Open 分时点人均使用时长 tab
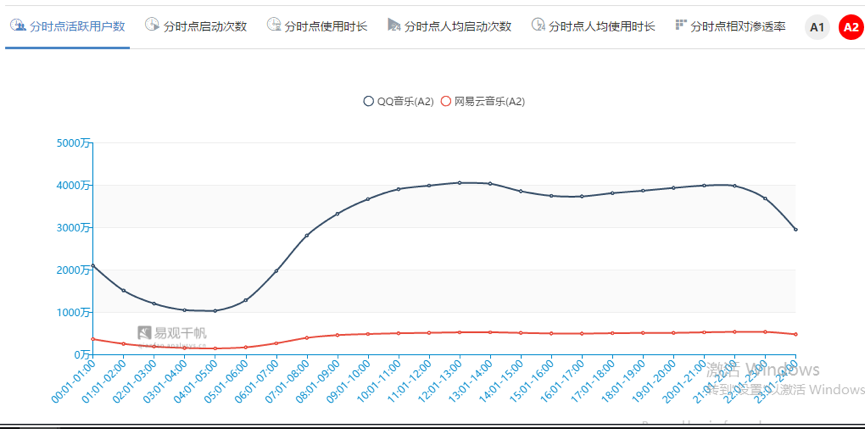Screen dimensions: 865x429 coord(594,26)
